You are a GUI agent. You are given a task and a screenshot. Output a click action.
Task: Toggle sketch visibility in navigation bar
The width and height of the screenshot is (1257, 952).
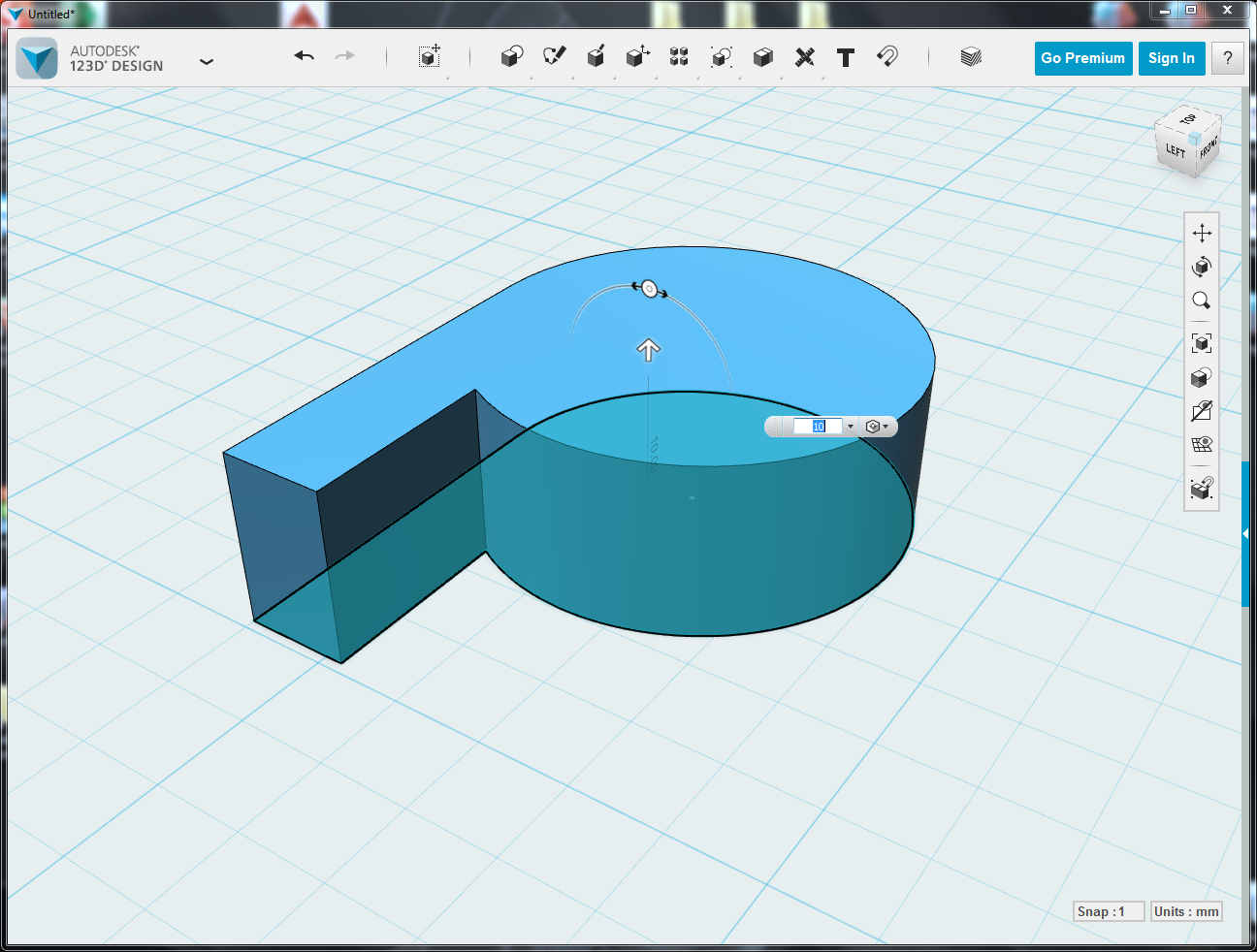point(1202,411)
